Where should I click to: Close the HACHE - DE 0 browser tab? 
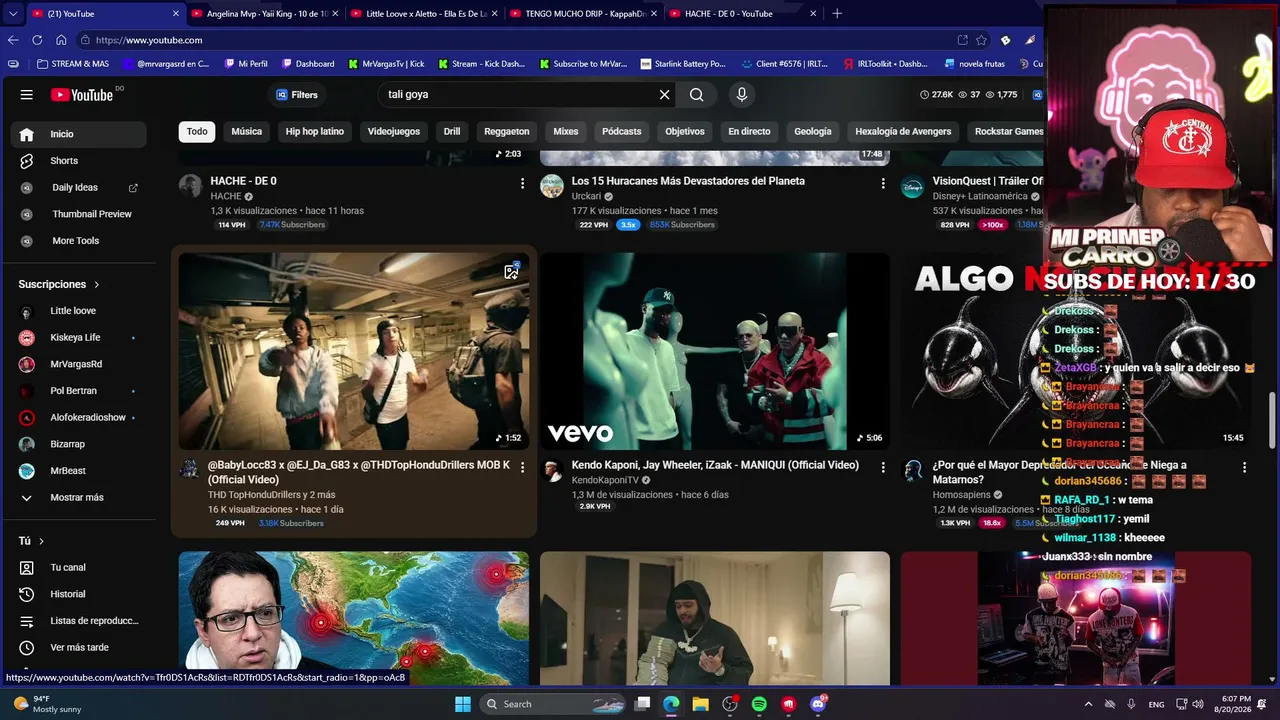click(813, 14)
